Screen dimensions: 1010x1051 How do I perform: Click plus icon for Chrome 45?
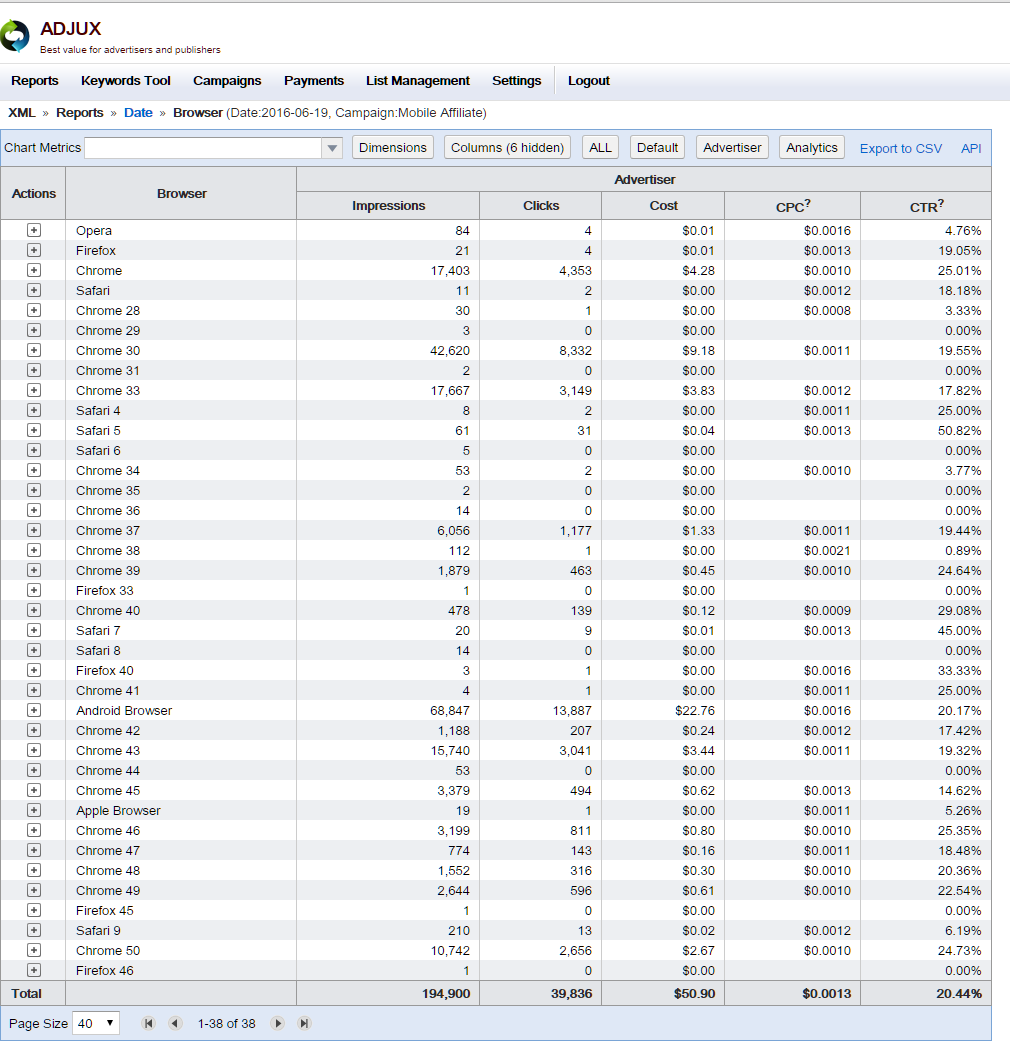pyautogui.click(x=34, y=790)
